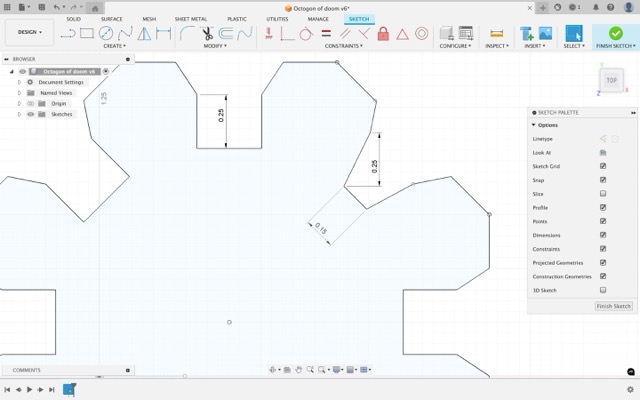
Task: Expand the Named Views tree node
Action: (x=19, y=93)
